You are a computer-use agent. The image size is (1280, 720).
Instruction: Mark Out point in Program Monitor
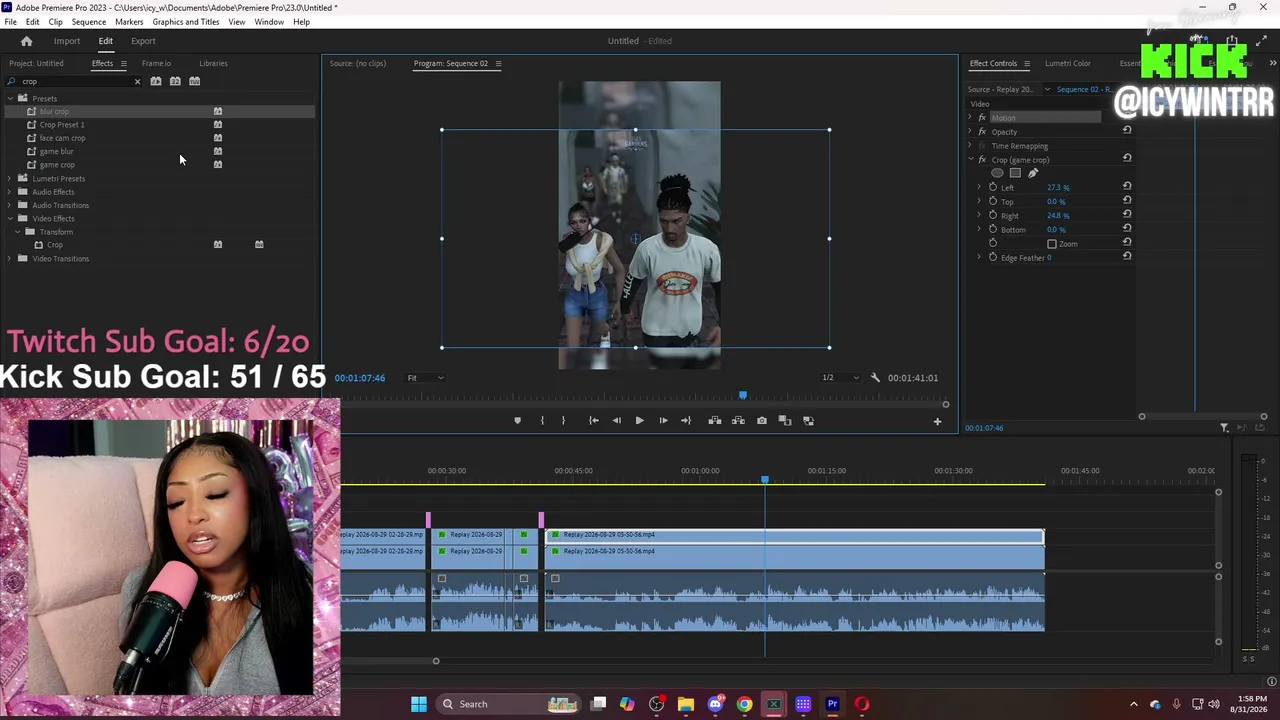563,421
